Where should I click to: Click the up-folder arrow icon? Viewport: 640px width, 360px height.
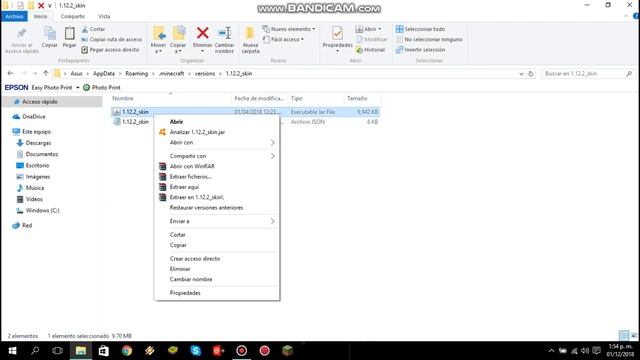coord(46,73)
